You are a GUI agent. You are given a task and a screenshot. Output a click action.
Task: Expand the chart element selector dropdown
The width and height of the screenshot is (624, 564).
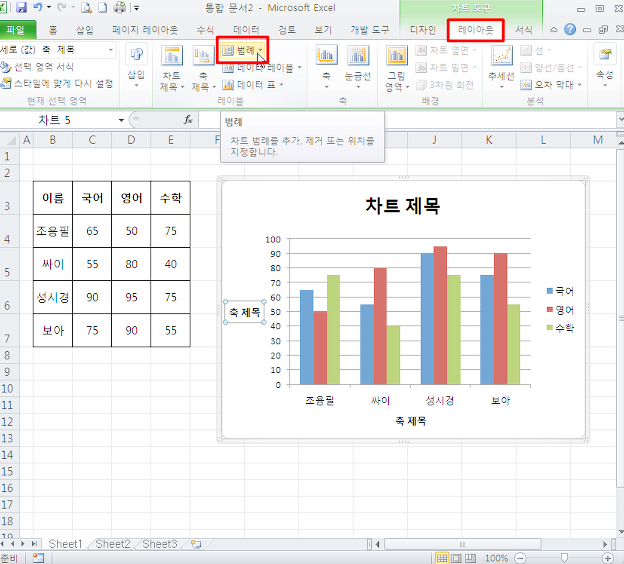[111, 50]
